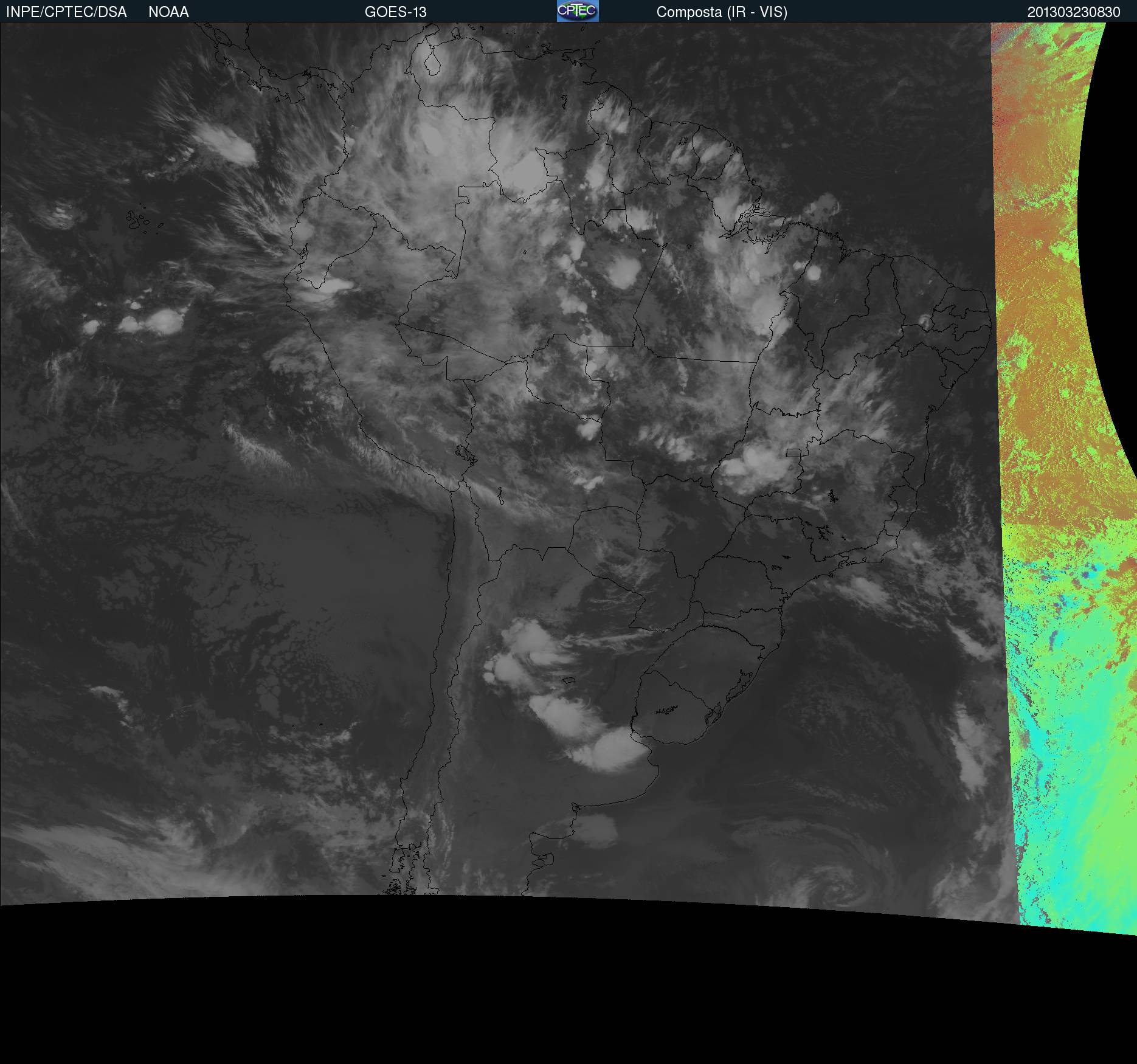Click the Composta (IR - VIS) title
This screenshot has height=1064, width=1137.
pyautogui.click(x=722, y=12)
